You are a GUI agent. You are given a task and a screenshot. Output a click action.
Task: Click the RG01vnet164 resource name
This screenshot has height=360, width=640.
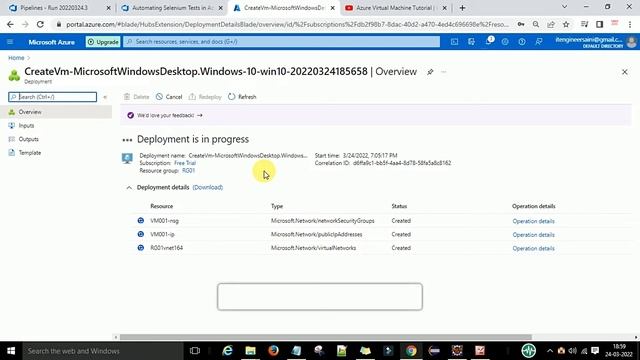click(x=167, y=248)
